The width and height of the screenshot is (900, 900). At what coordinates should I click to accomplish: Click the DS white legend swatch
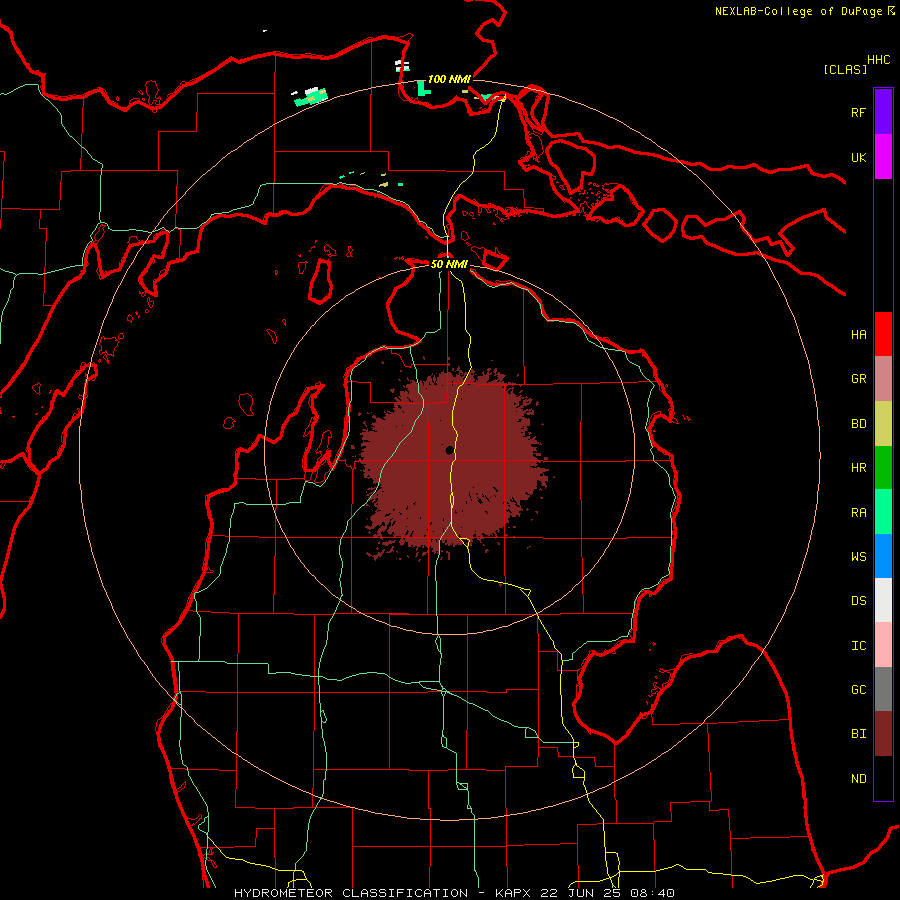883,600
